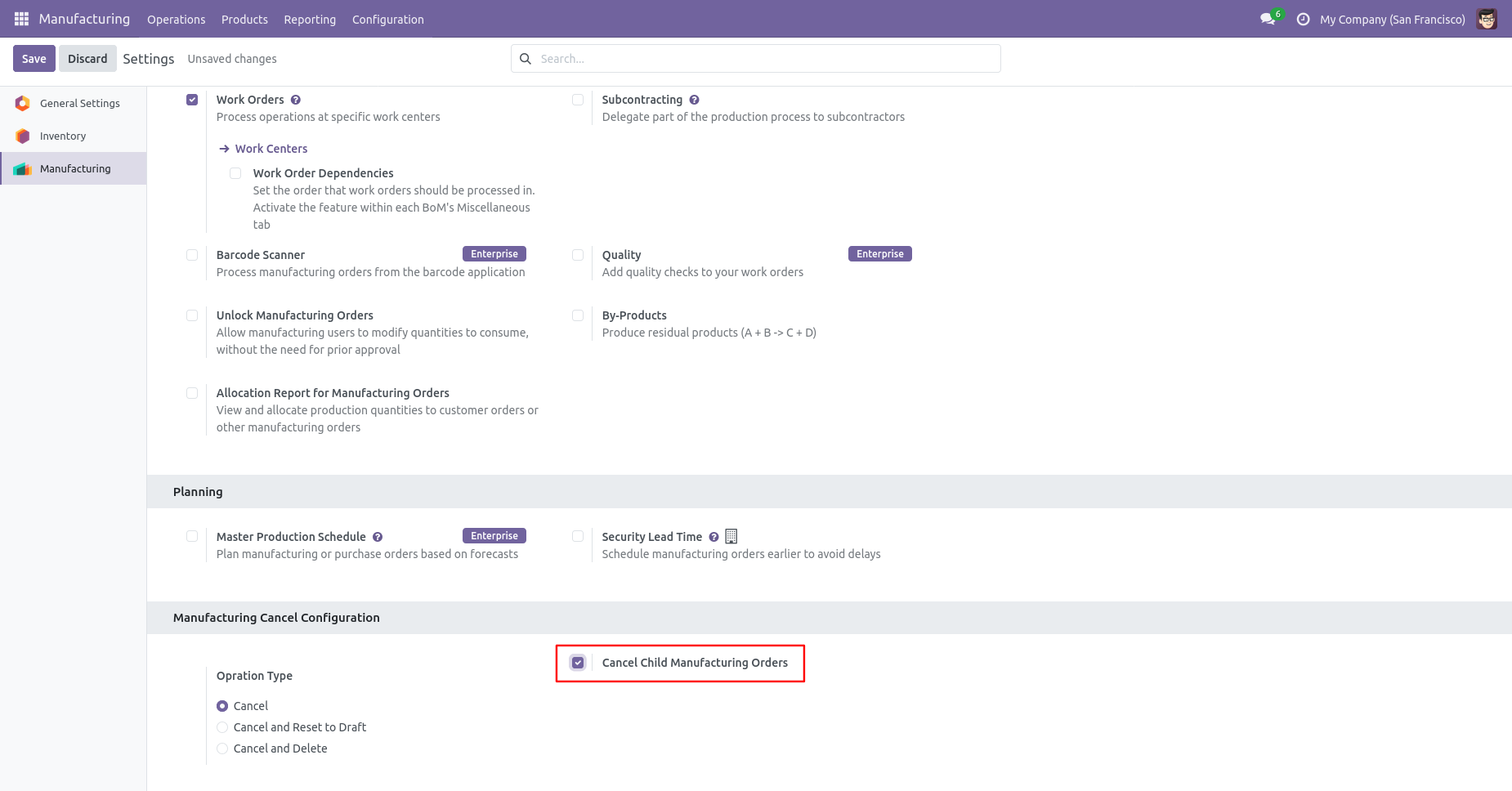The height and width of the screenshot is (791, 1512).
Task: Select the Cancel radio option
Action: 222,706
